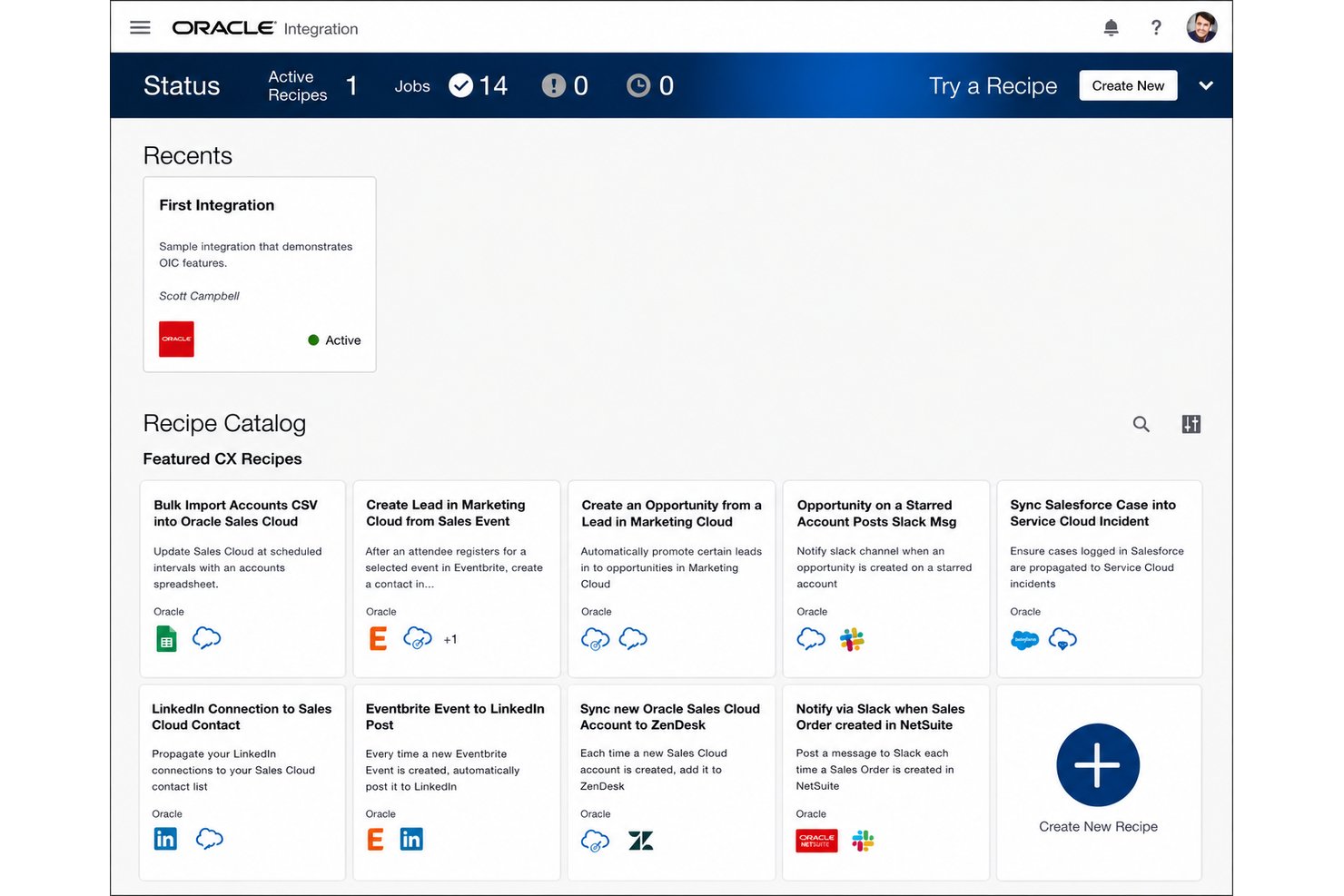The image size is (1344, 896).
Task: Expand the Try a Recipe chevron
Action: [1206, 85]
